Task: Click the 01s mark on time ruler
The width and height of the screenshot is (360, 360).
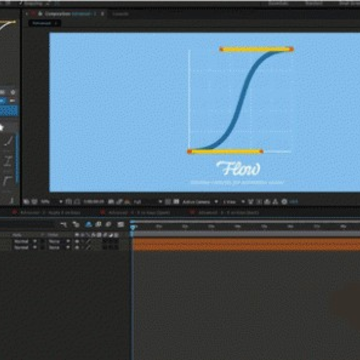Action: coord(159,227)
